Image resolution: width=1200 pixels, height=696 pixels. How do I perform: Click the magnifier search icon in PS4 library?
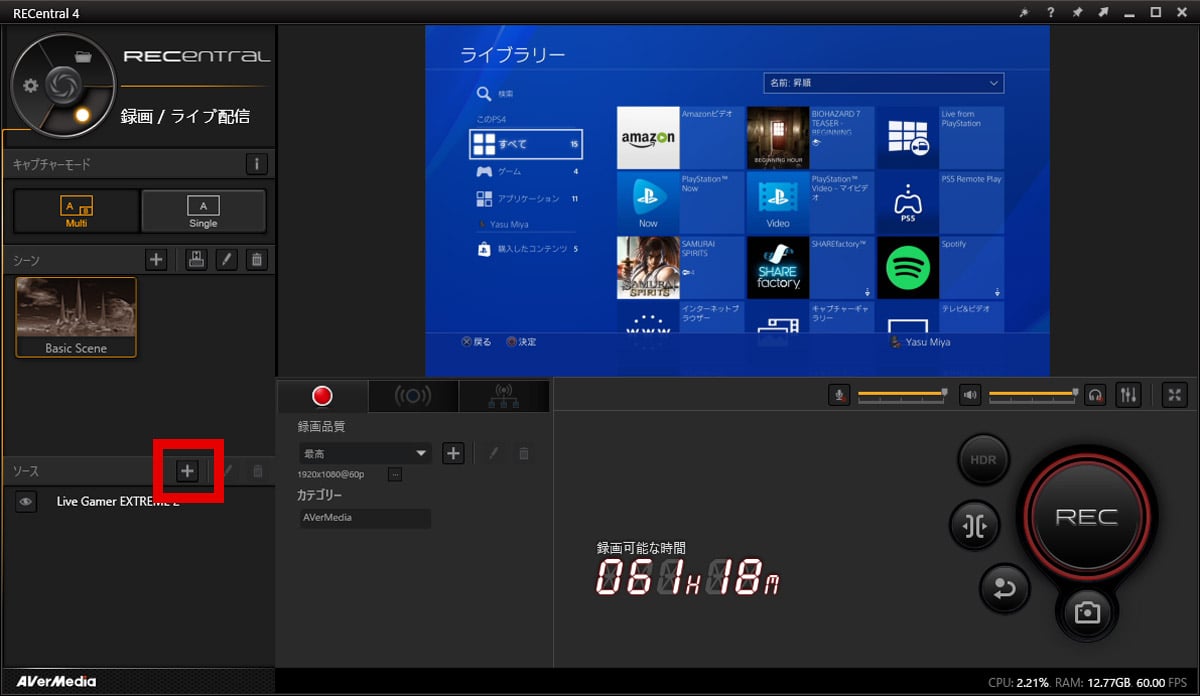[484, 93]
